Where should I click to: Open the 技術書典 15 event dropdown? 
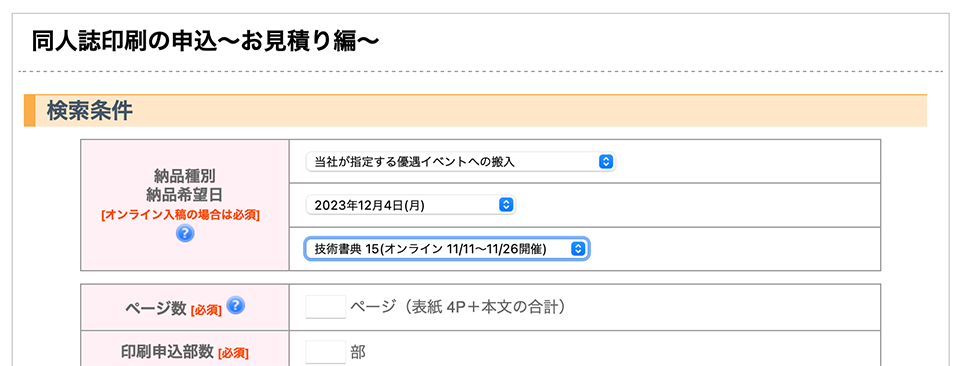pyautogui.click(x=446, y=249)
